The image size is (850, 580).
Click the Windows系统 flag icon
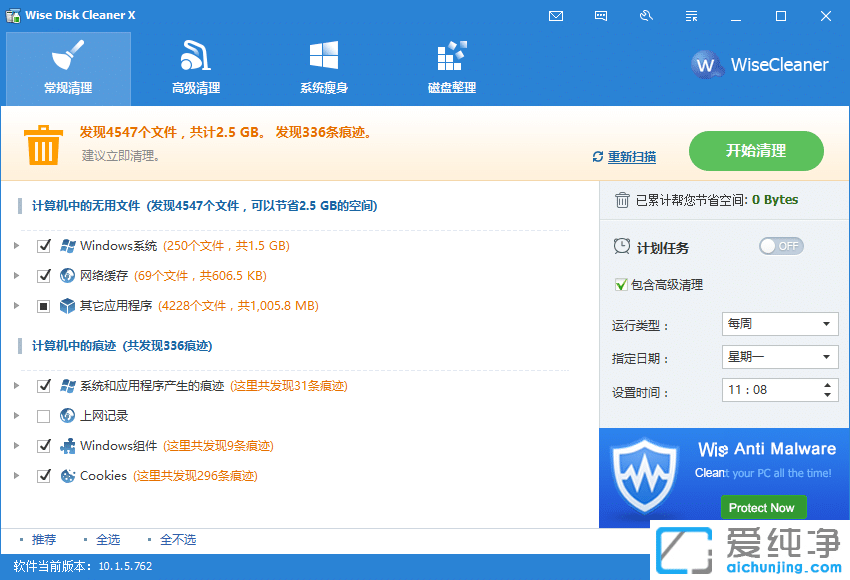(67, 246)
